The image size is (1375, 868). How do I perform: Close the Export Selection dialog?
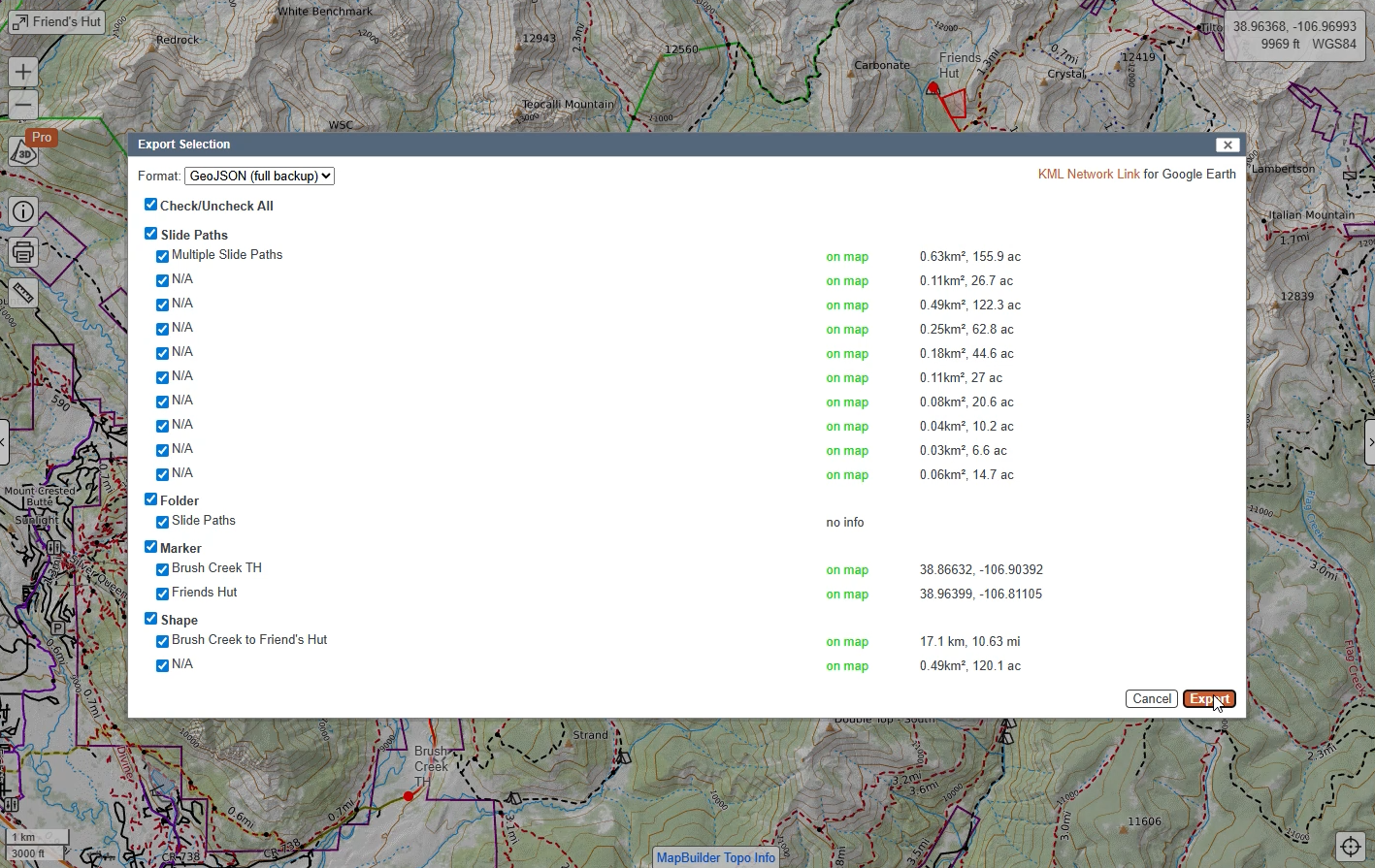1228,145
